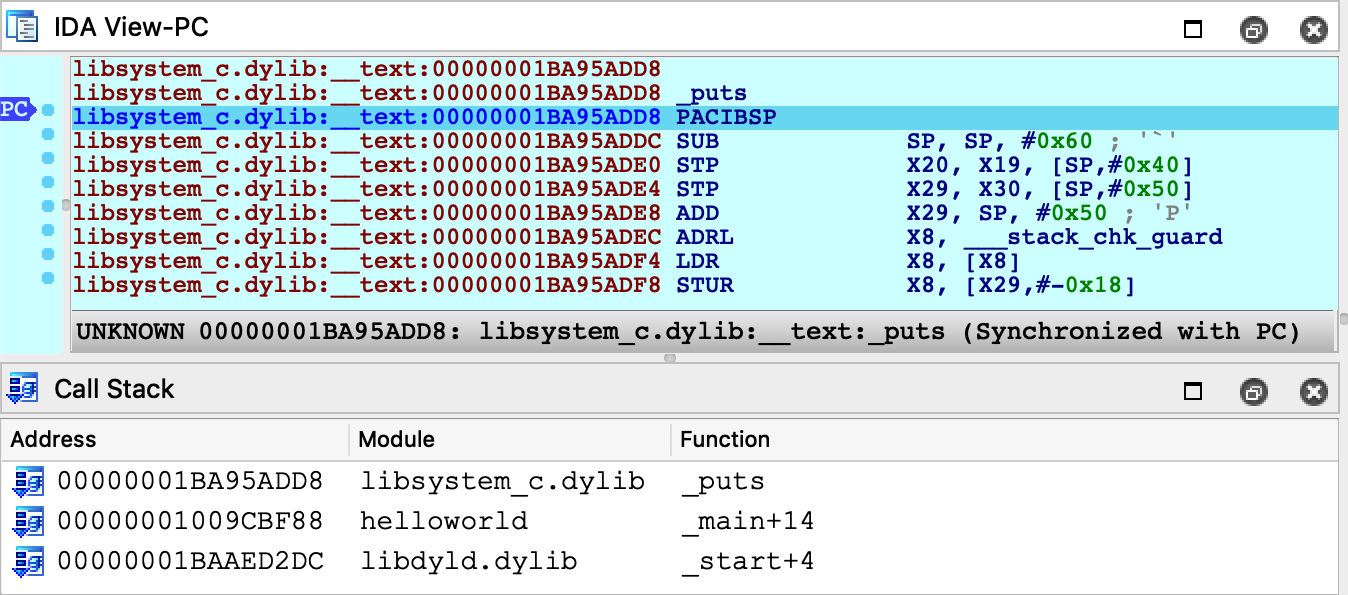This screenshot has height=595, width=1348.
Task: Click the _puts function label in disassembly
Action: [711, 93]
